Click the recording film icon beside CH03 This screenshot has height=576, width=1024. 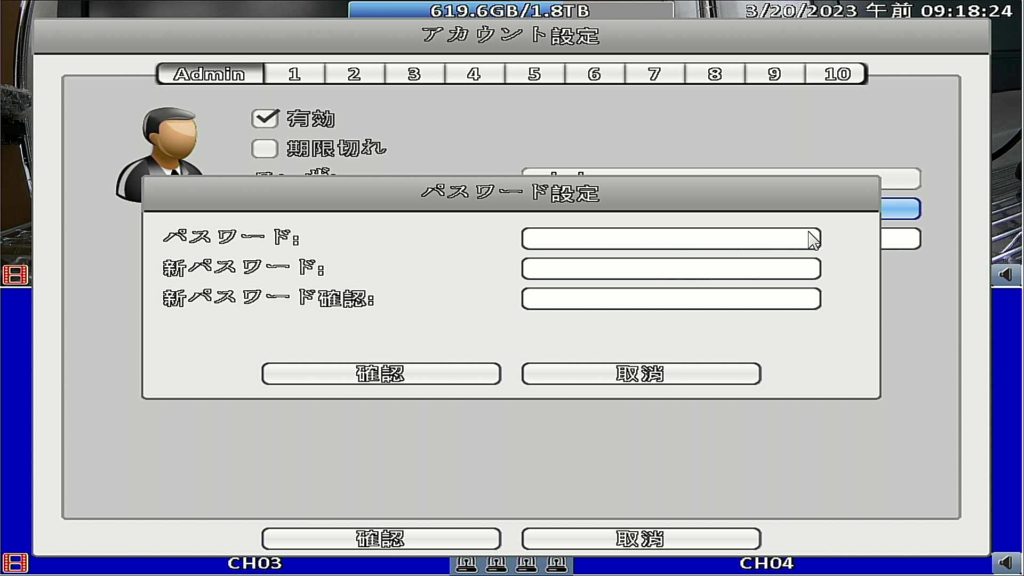[15, 563]
